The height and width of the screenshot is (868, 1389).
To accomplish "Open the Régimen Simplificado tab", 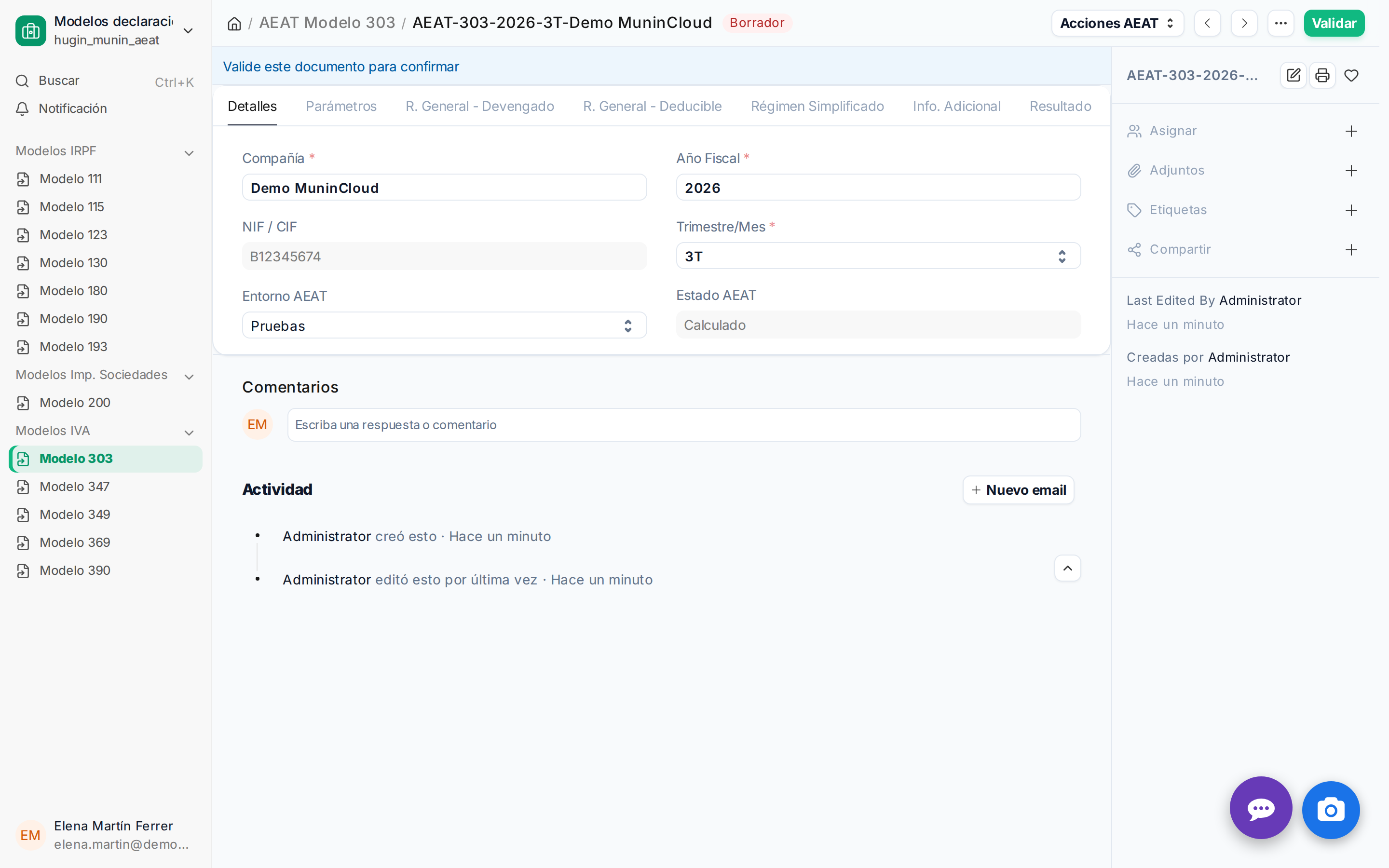I will click(817, 107).
